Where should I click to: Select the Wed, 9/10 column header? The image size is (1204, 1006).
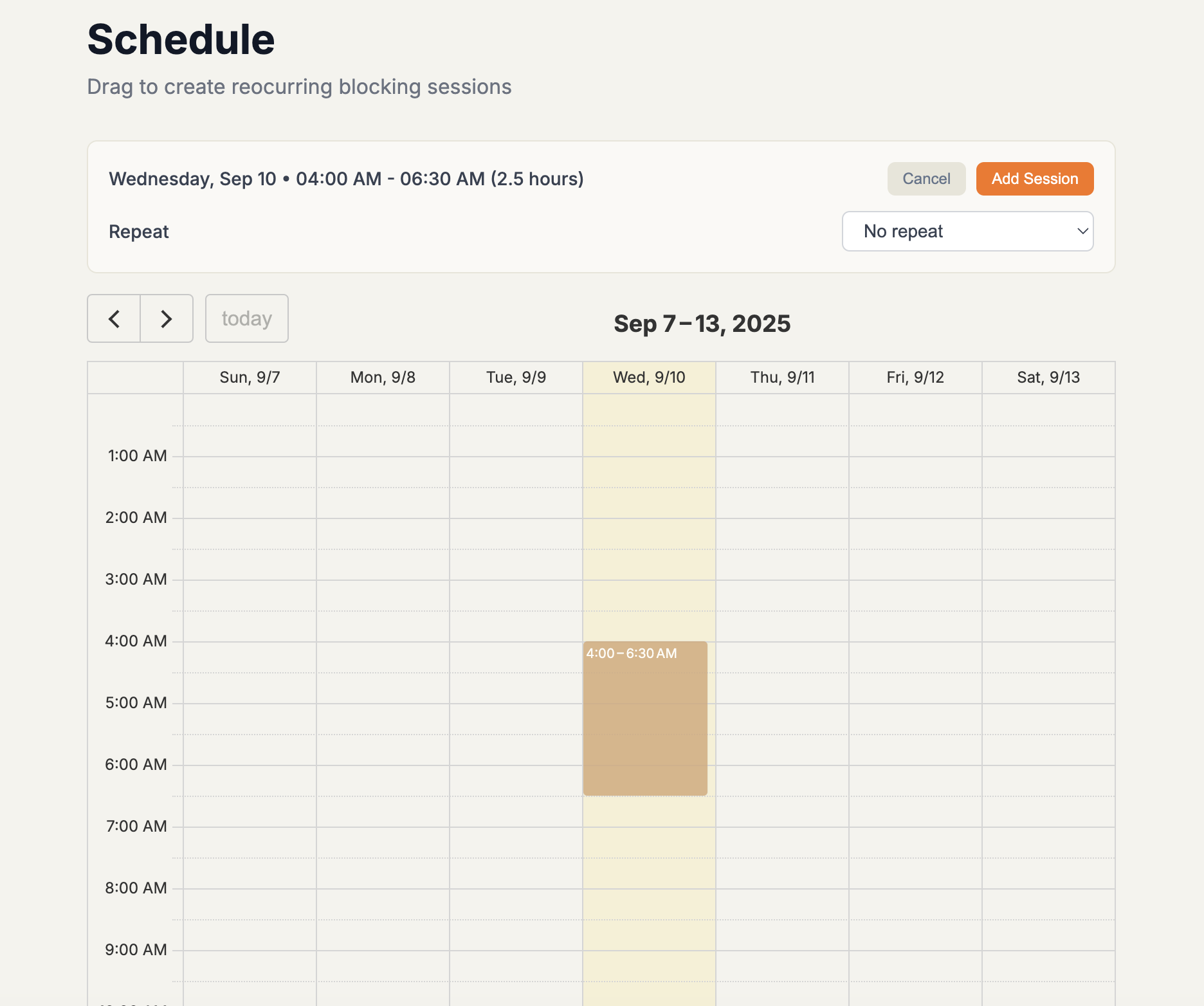648,377
